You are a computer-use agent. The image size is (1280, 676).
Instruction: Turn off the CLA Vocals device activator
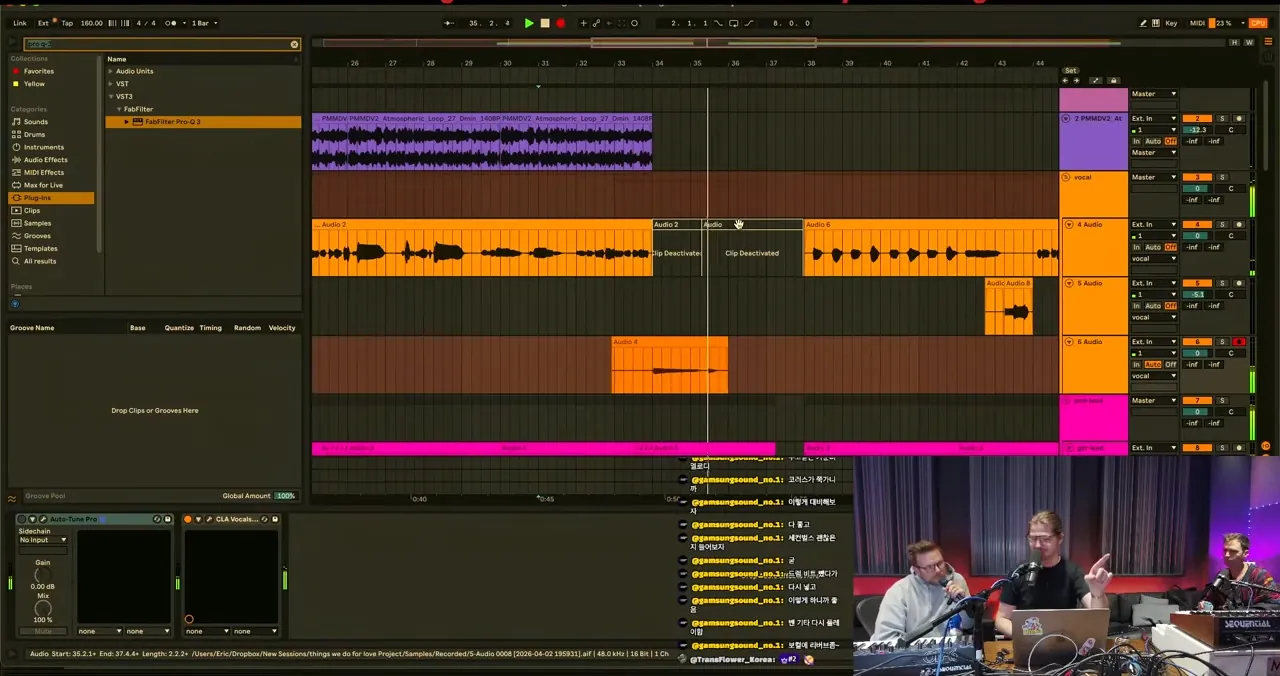187,519
